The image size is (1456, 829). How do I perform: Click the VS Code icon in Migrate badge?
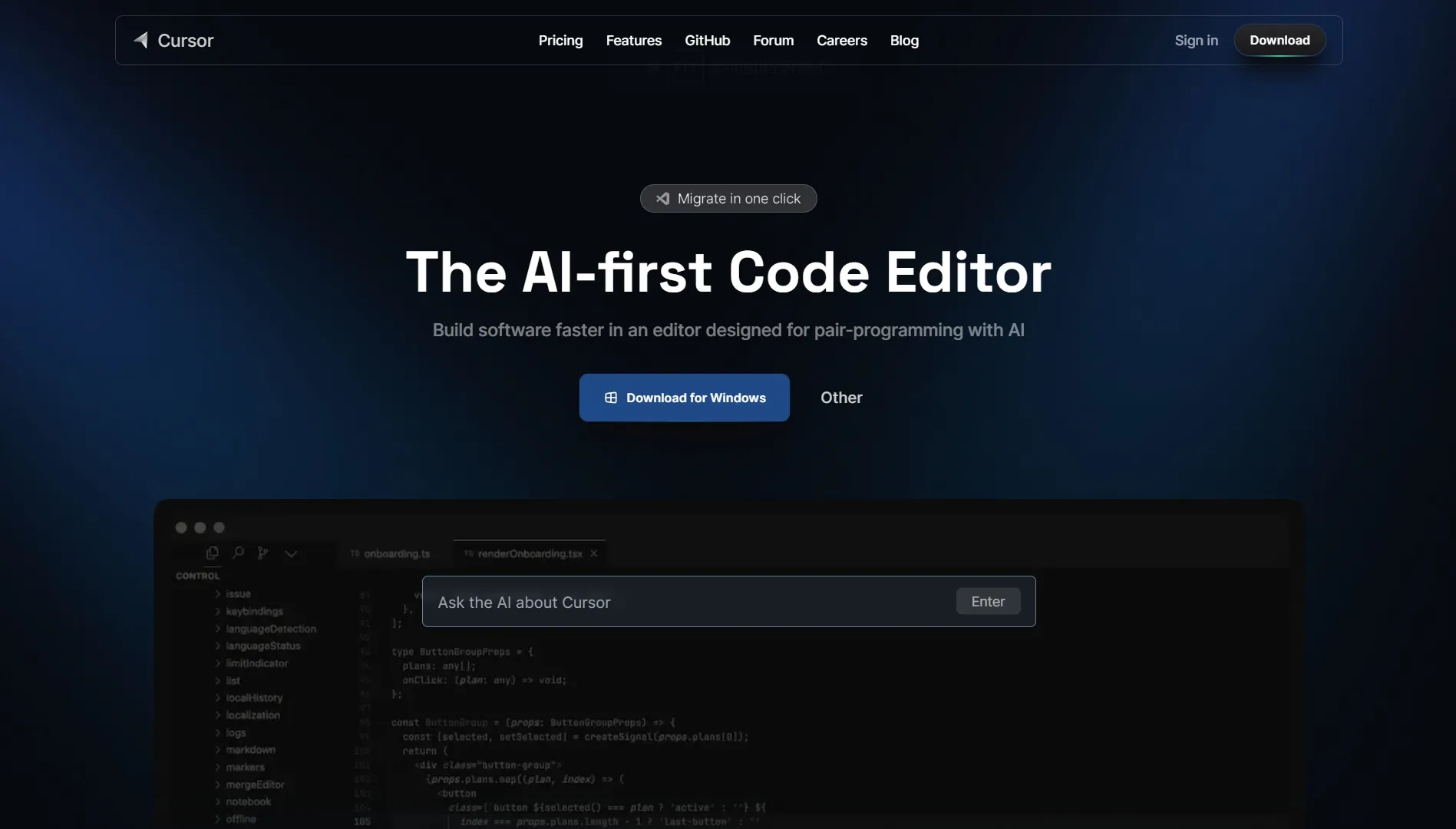[x=662, y=199]
